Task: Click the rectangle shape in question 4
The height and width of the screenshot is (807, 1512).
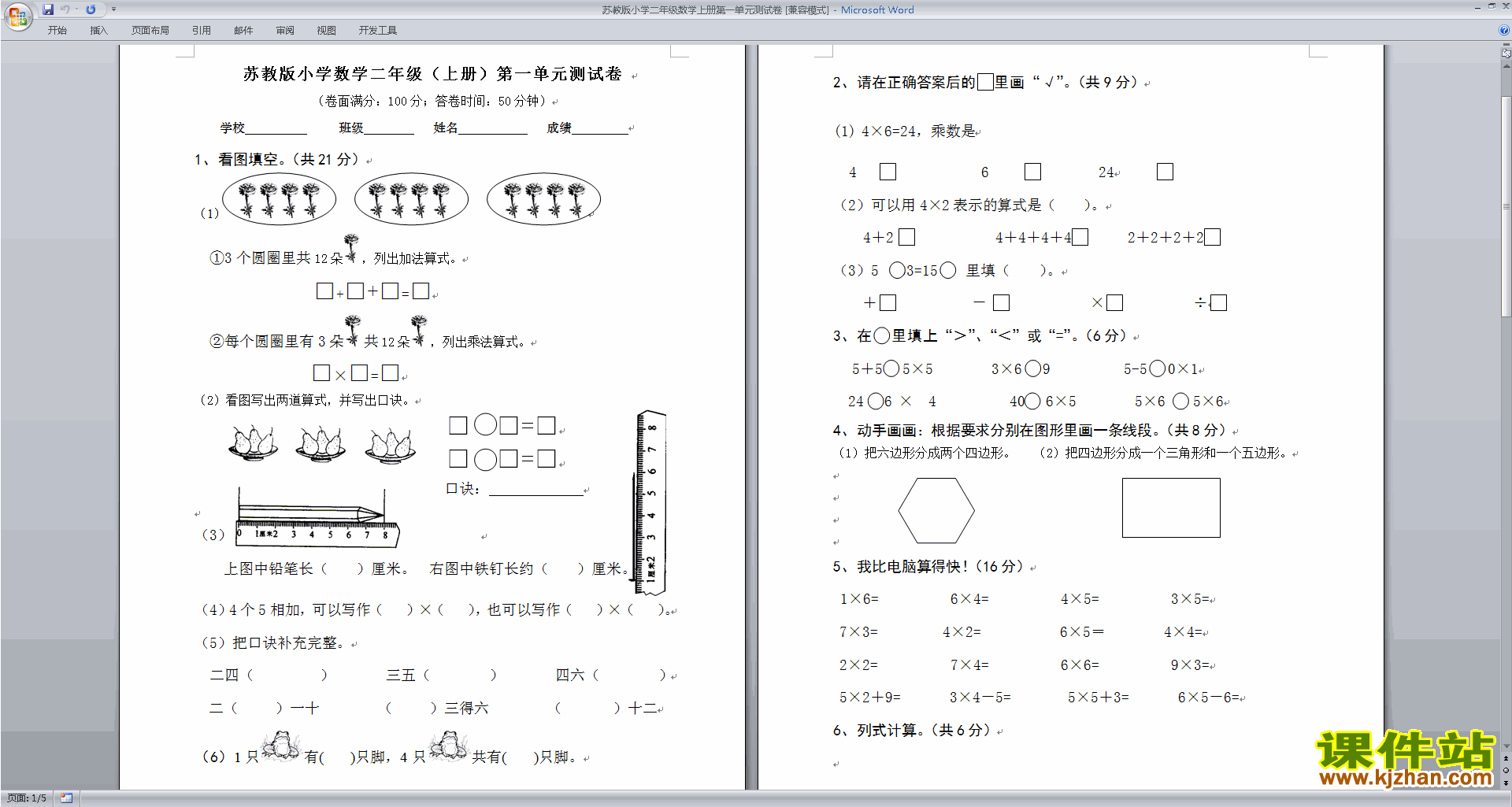Action: [1171, 508]
